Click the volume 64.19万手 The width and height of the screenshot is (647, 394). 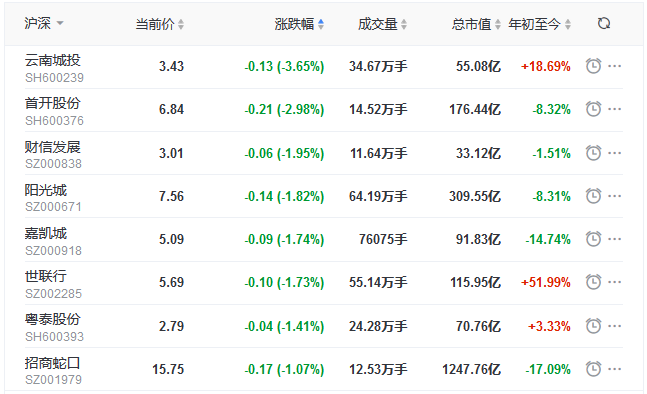pos(378,196)
